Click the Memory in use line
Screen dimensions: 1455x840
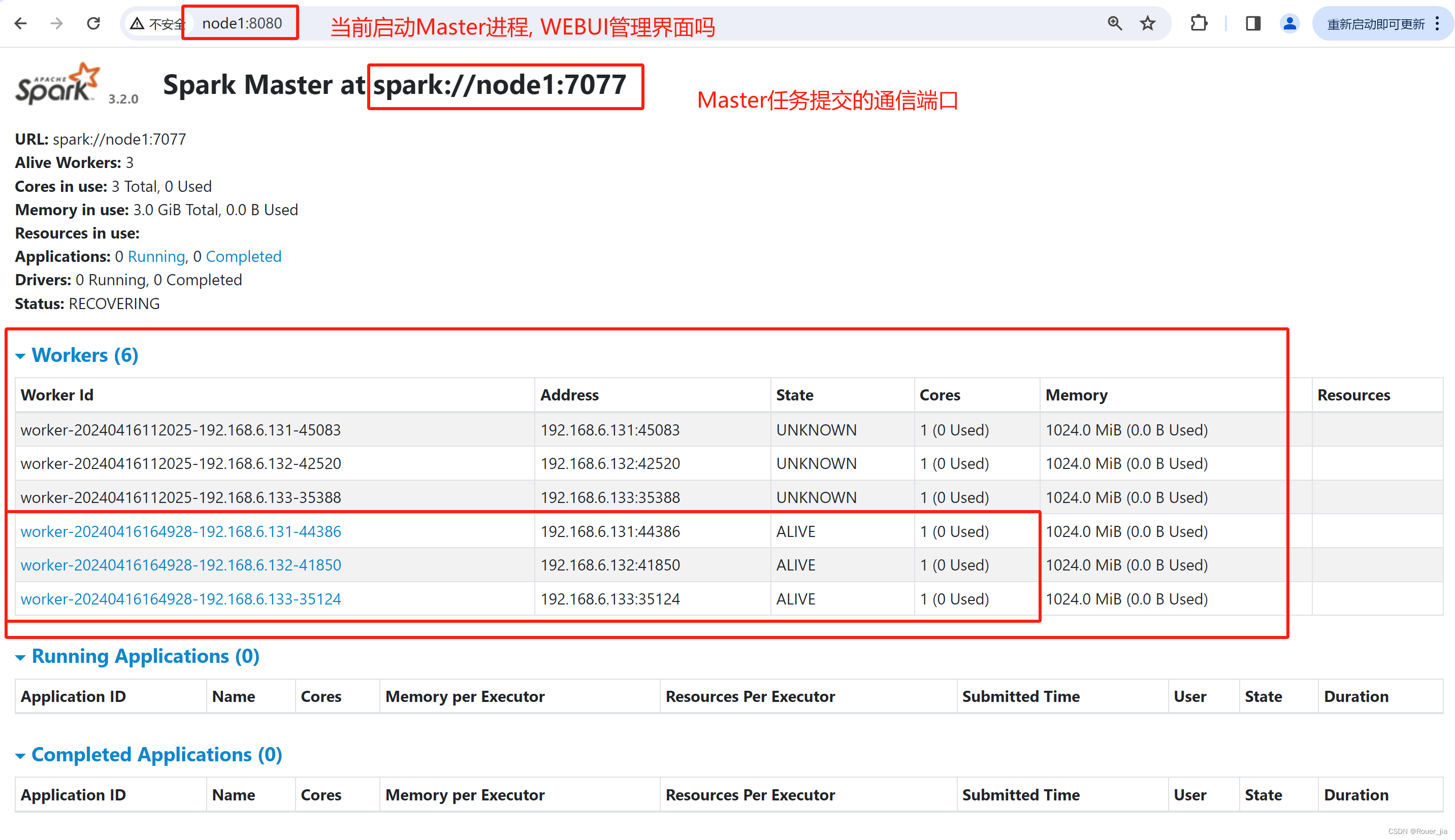point(156,210)
